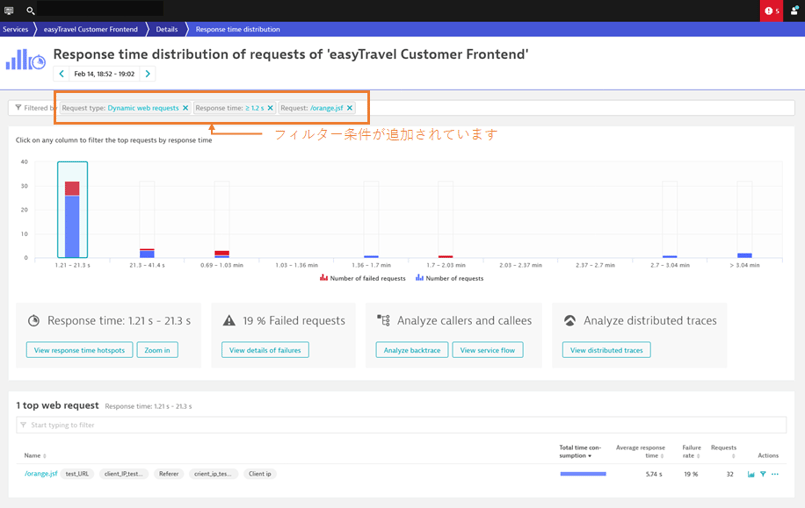Viewport: 805px width, 508px height.
Task: Sort by Name column header
Action: coord(35,456)
